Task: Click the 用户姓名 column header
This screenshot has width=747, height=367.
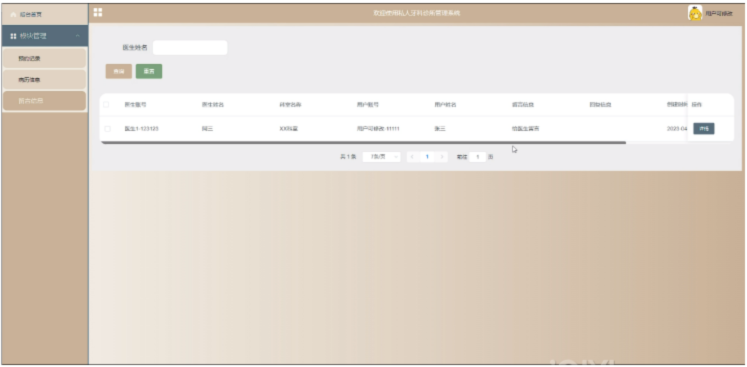Action: 445,105
